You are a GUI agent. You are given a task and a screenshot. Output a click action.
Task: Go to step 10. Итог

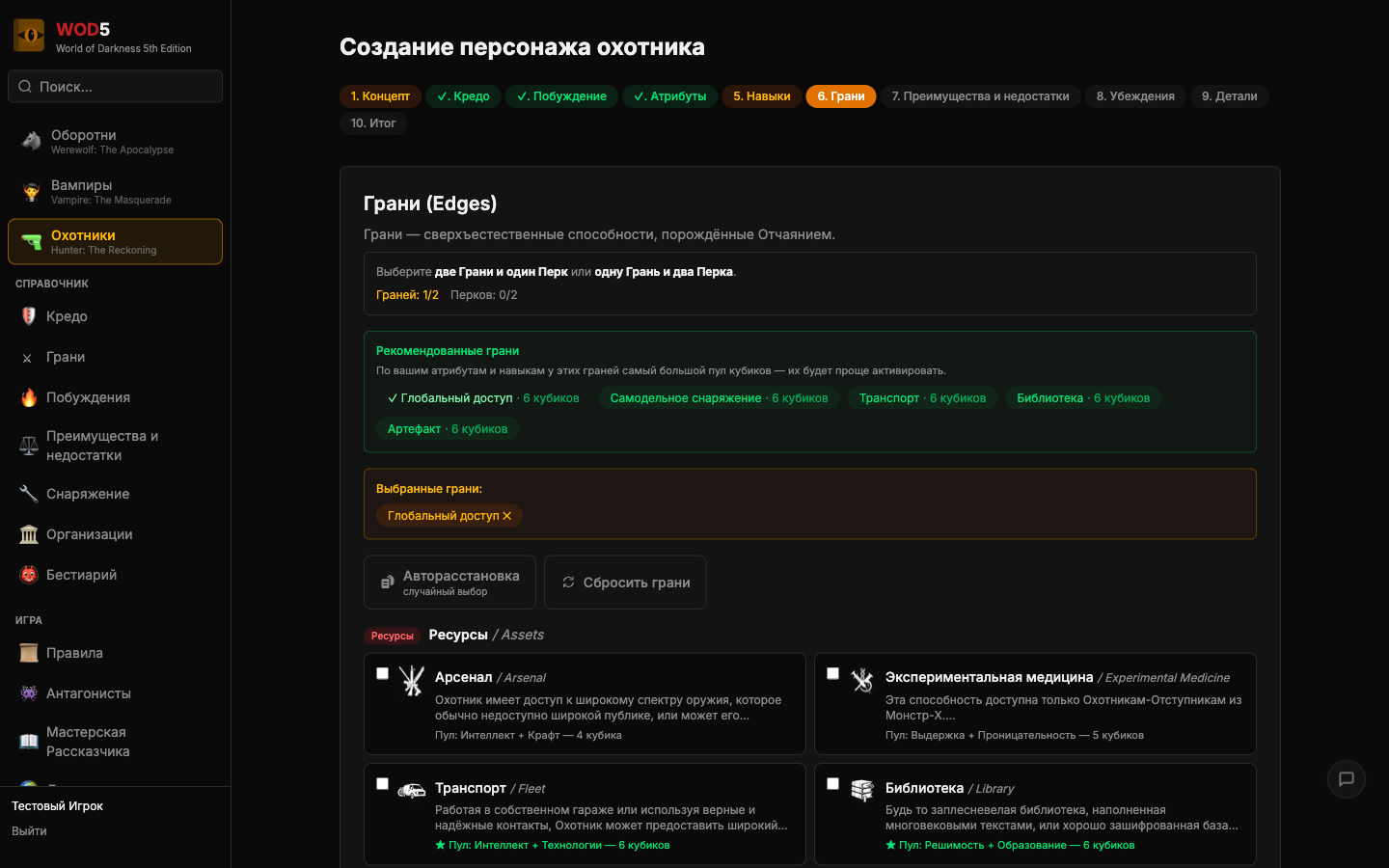(373, 123)
